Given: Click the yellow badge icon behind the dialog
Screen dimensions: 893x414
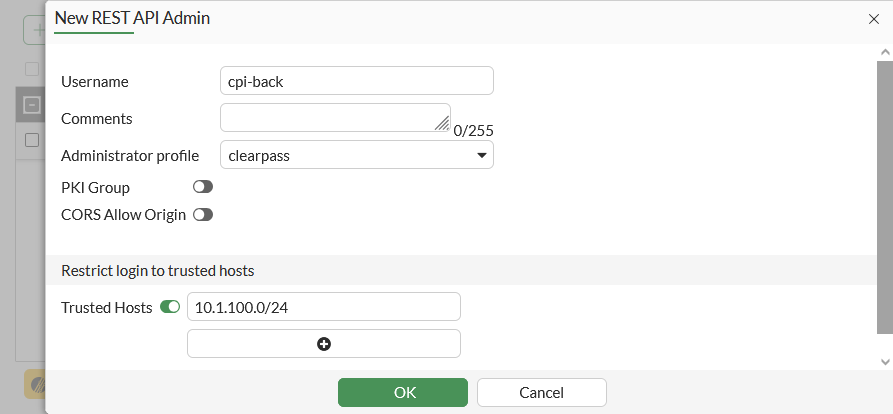Looking at the screenshot, I should point(36,384).
